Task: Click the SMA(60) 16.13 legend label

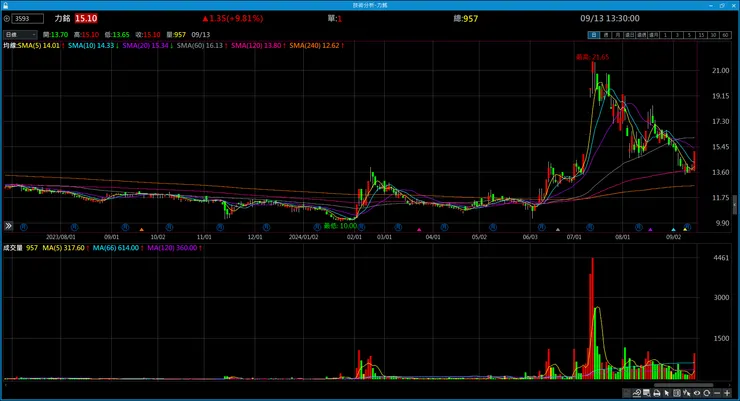Action: (x=200, y=46)
